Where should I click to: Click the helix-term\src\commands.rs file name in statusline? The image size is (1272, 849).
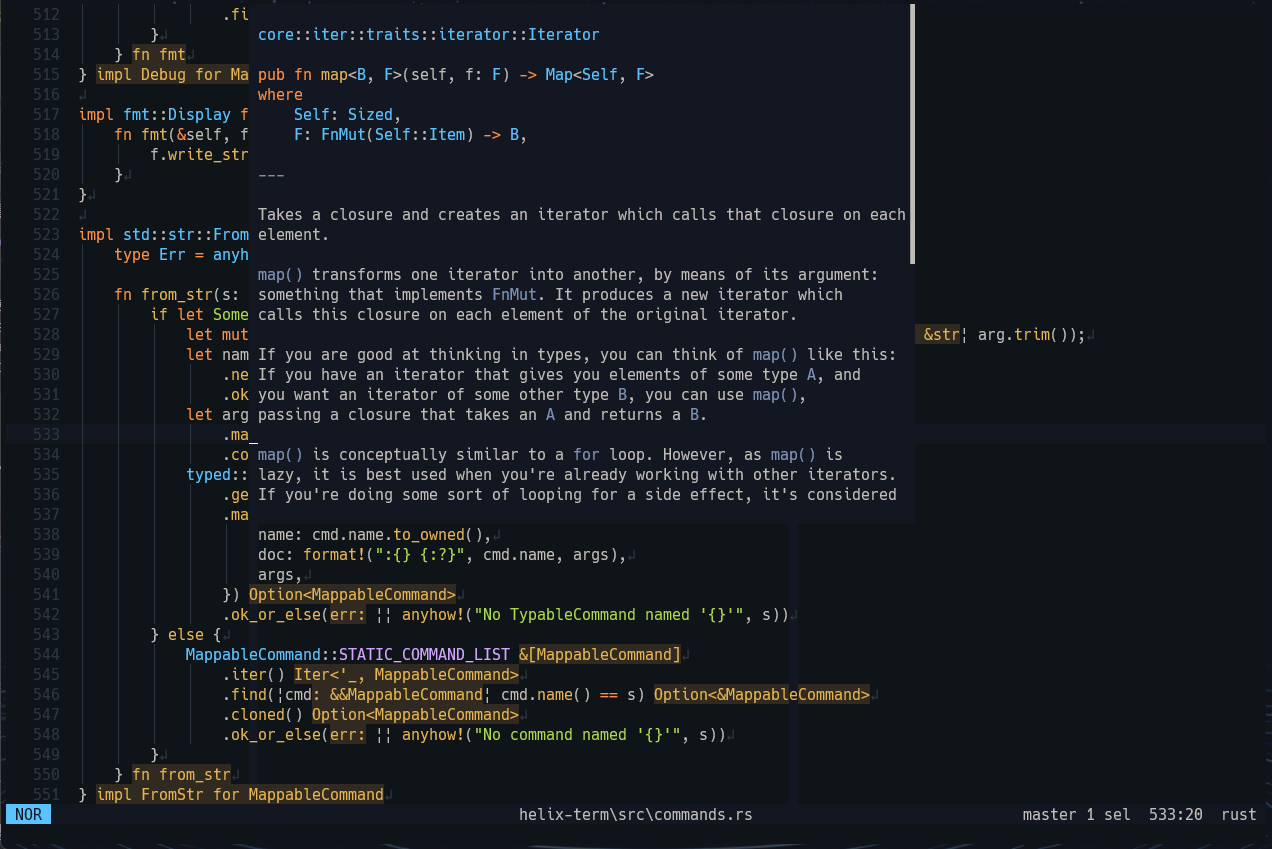click(635, 814)
